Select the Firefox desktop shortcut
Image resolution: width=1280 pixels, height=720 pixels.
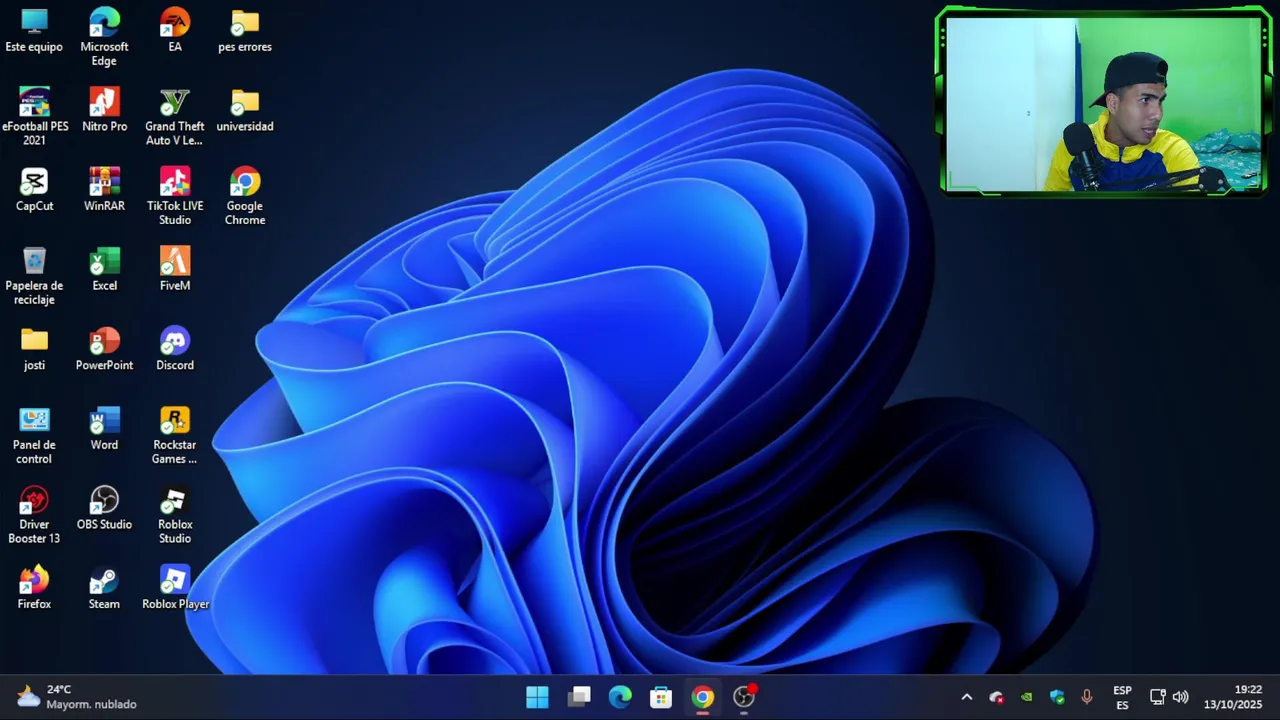click(x=34, y=589)
